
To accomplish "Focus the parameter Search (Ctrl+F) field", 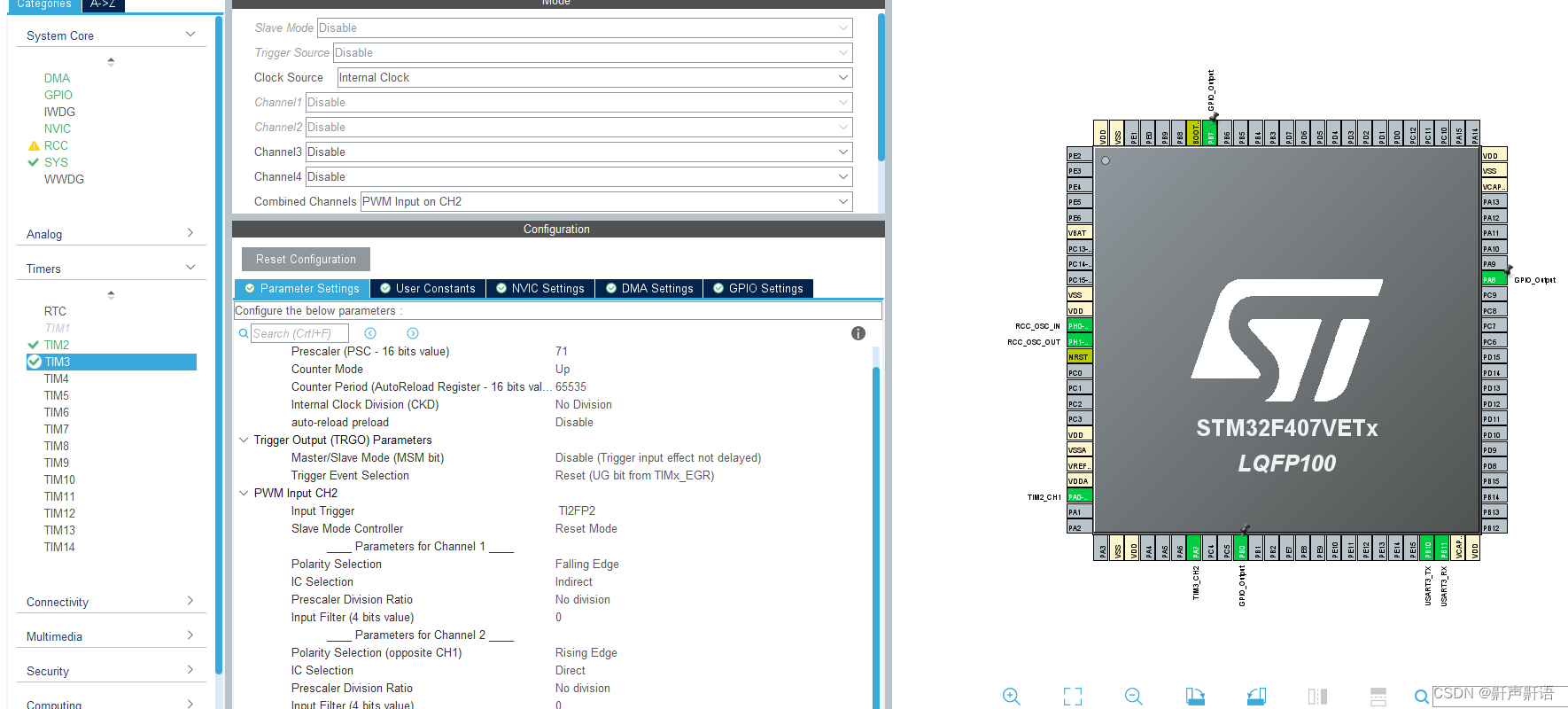I will [299, 333].
